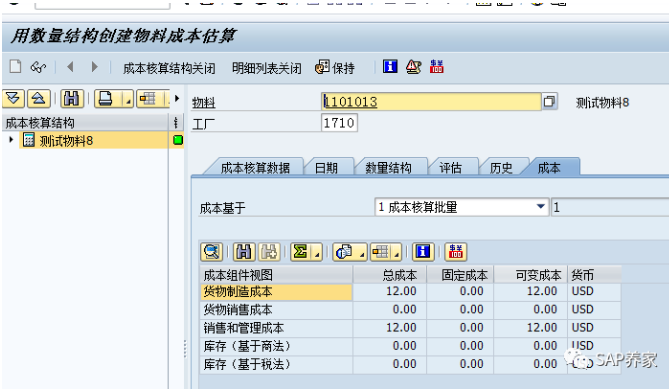Collapse all nodes in costing structure tree
Viewport: 669px width, 390px height.
(x=39, y=99)
